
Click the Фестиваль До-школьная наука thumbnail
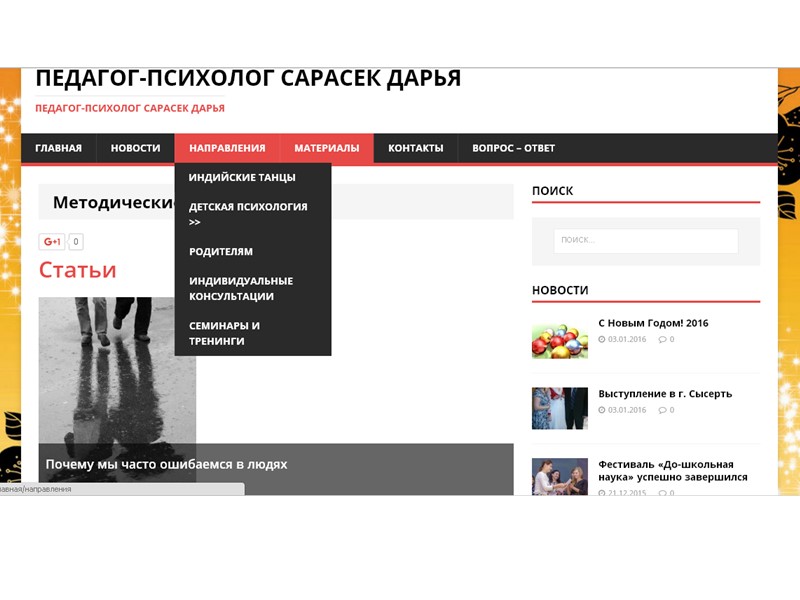tap(560, 477)
